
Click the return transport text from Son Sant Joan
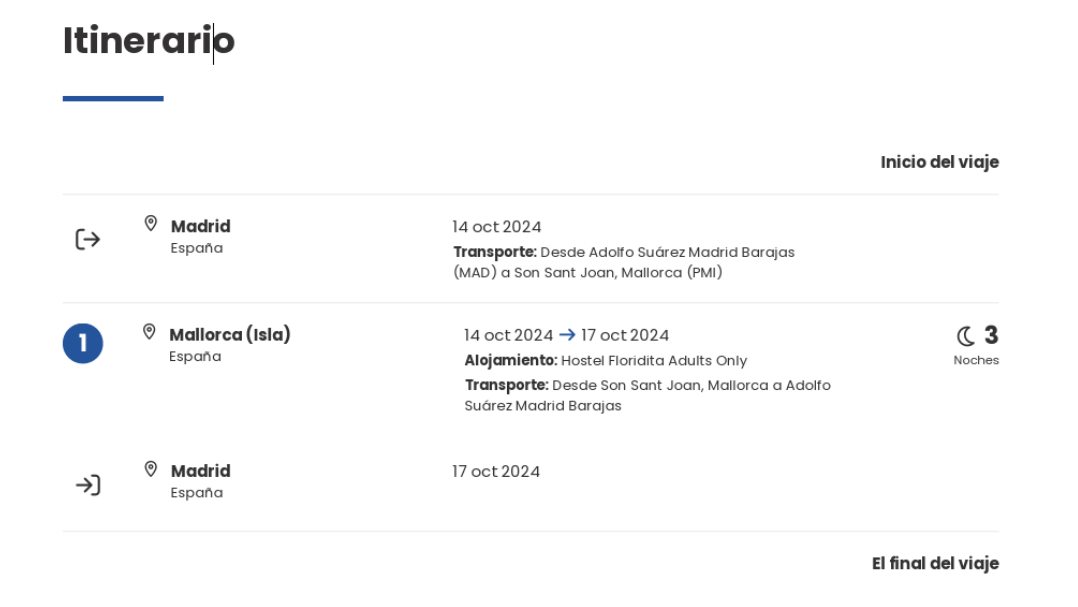click(647, 395)
